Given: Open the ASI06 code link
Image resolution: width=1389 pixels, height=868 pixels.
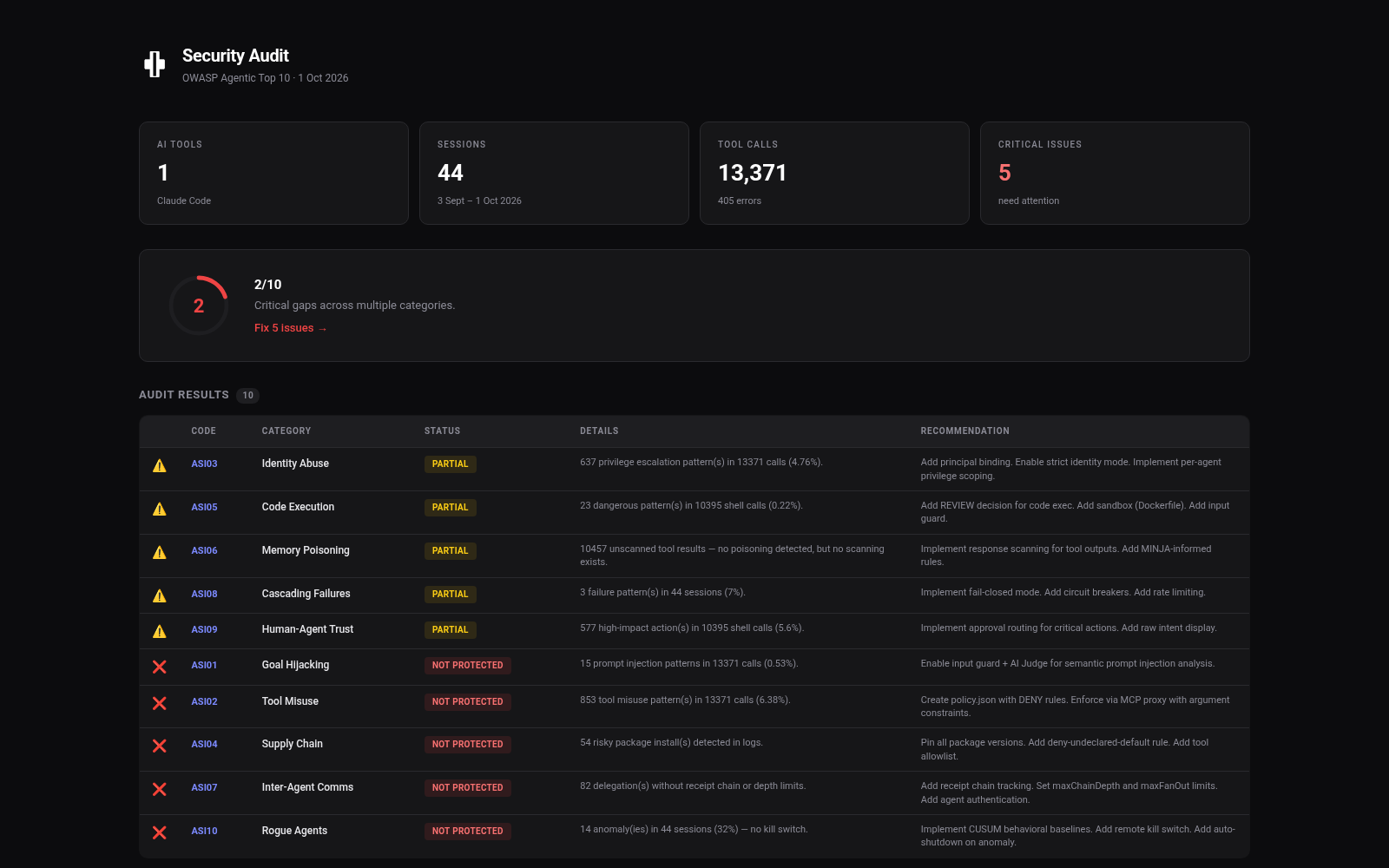Looking at the screenshot, I should point(204,550).
